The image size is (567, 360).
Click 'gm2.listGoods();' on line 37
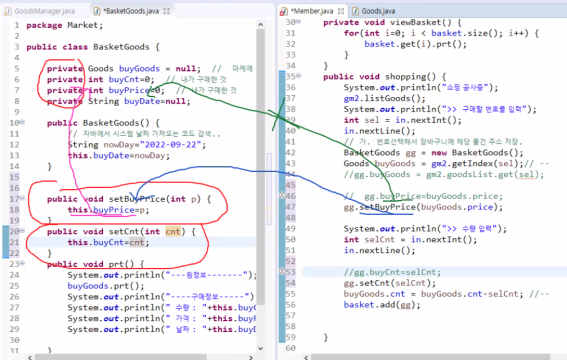click(384, 98)
